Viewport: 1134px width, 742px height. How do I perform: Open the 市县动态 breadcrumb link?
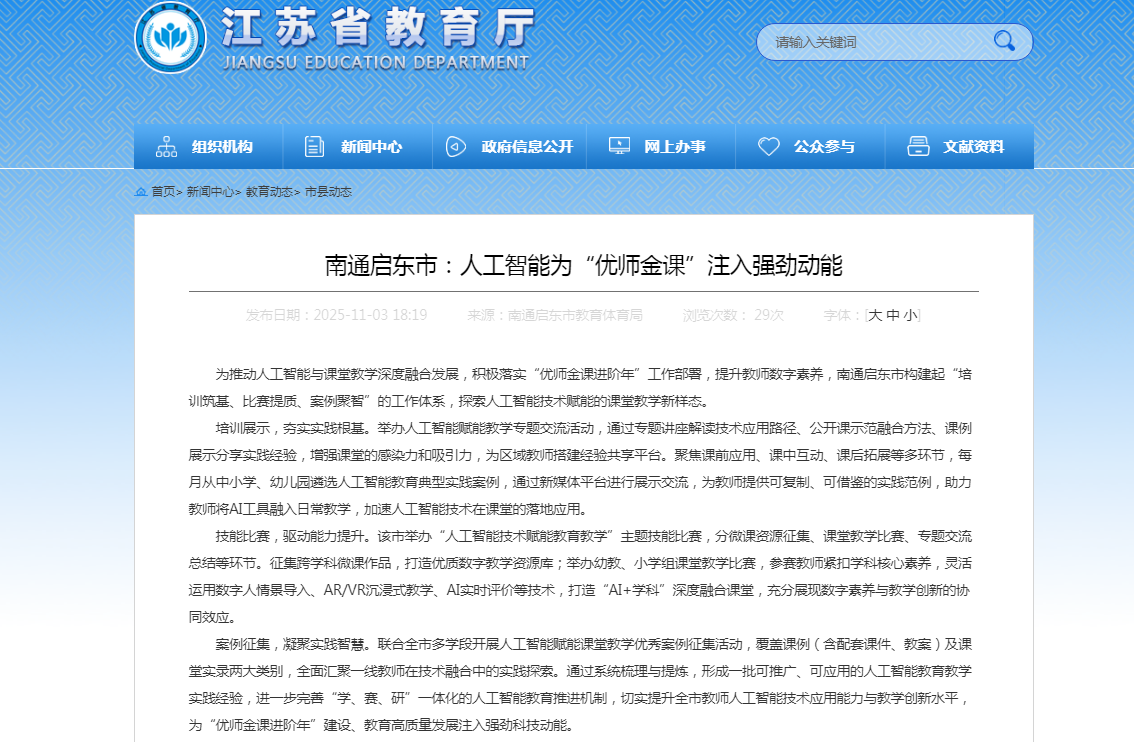pyautogui.click(x=328, y=192)
